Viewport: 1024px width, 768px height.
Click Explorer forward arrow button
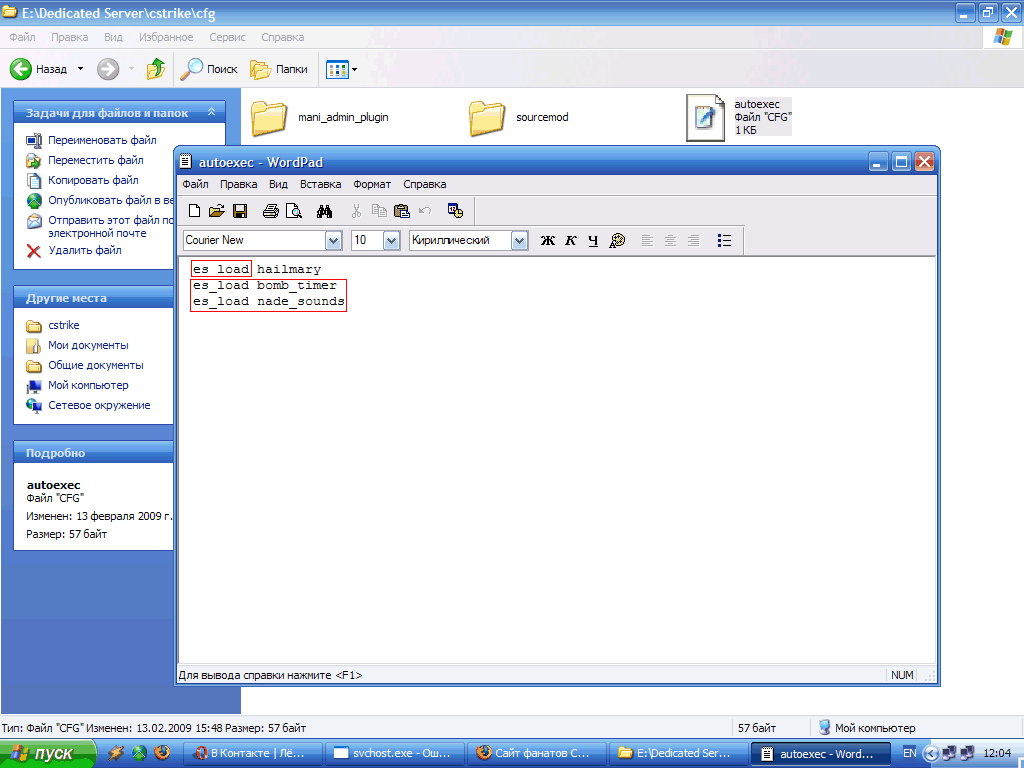point(108,69)
